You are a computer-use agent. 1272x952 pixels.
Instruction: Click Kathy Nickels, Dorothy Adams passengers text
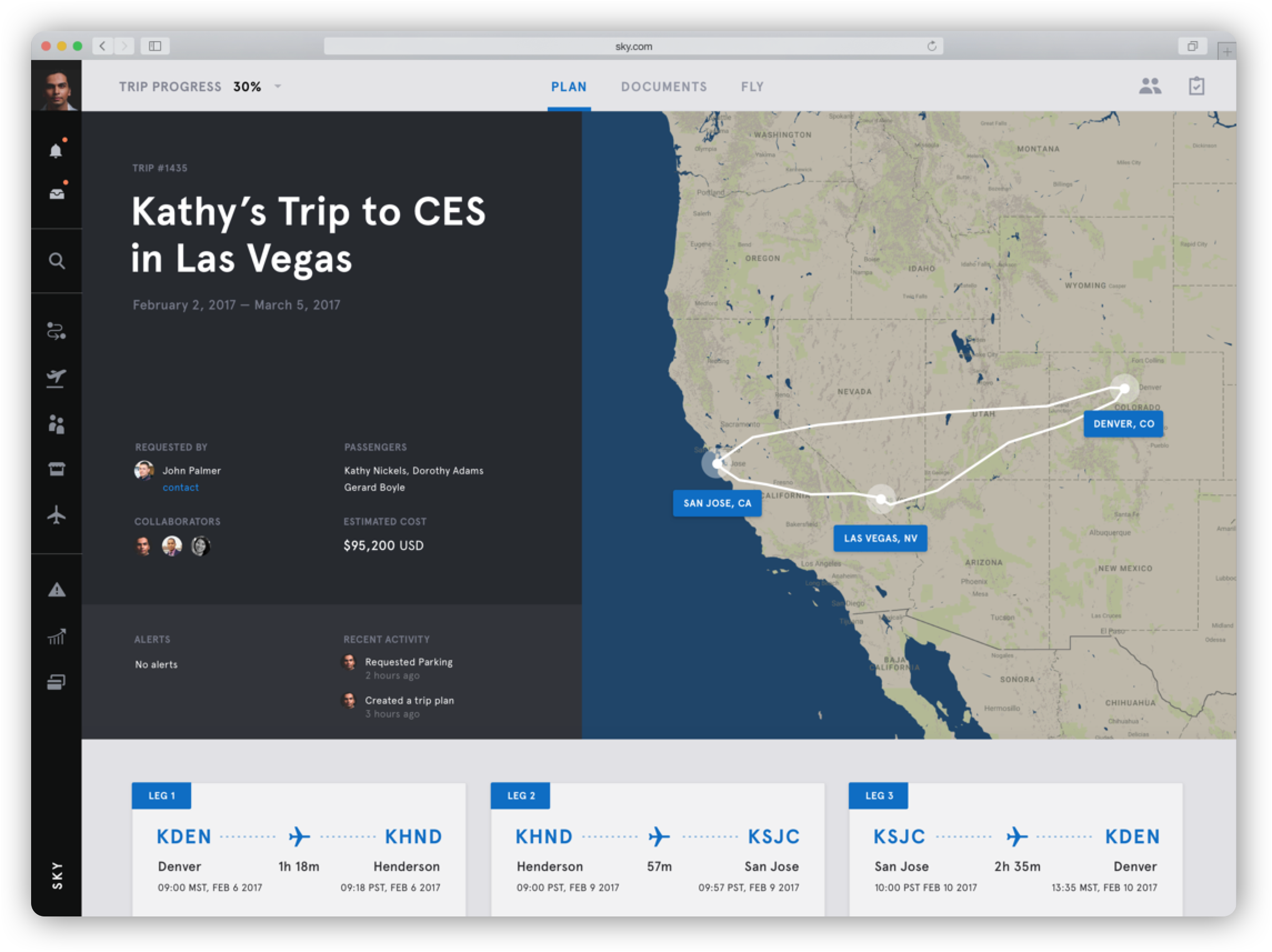click(413, 470)
